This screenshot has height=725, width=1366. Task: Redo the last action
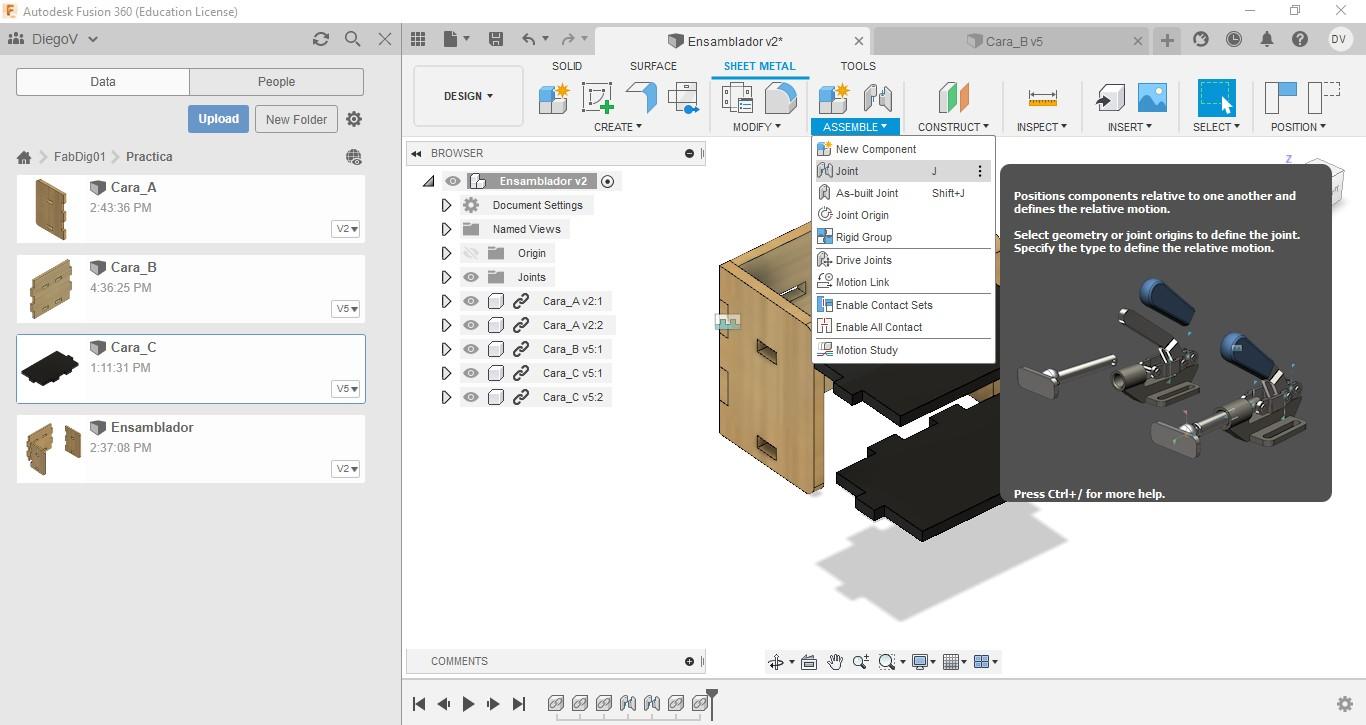pyautogui.click(x=568, y=39)
